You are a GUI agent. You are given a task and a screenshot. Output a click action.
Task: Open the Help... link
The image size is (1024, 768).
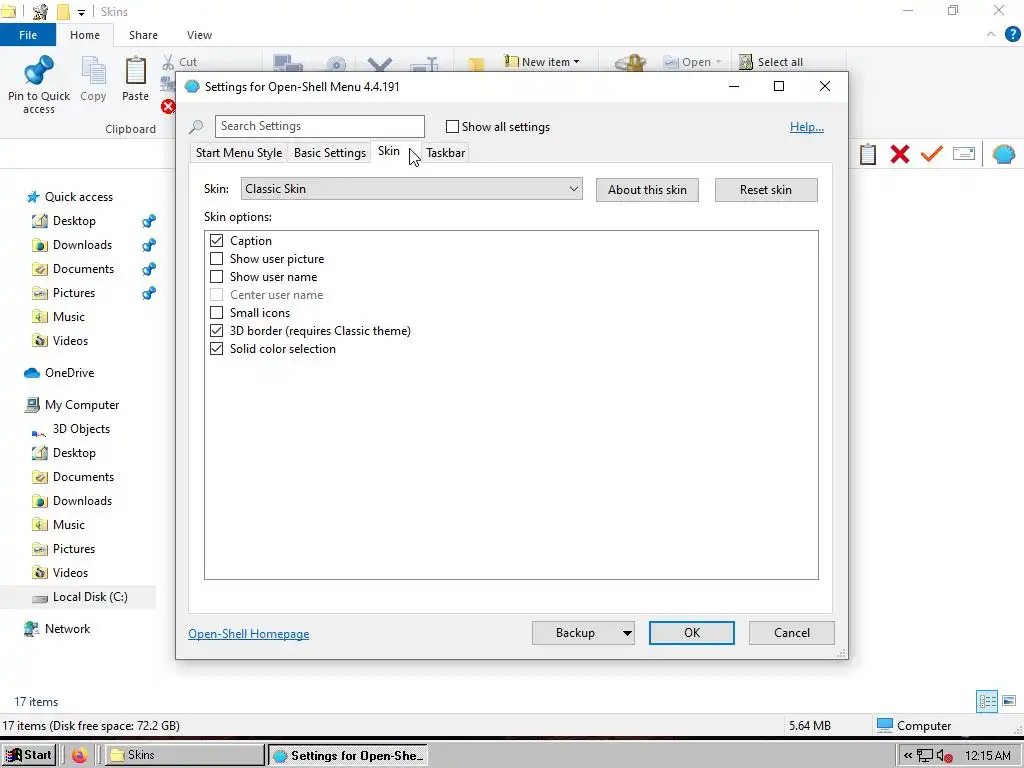[x=807, y=127]
